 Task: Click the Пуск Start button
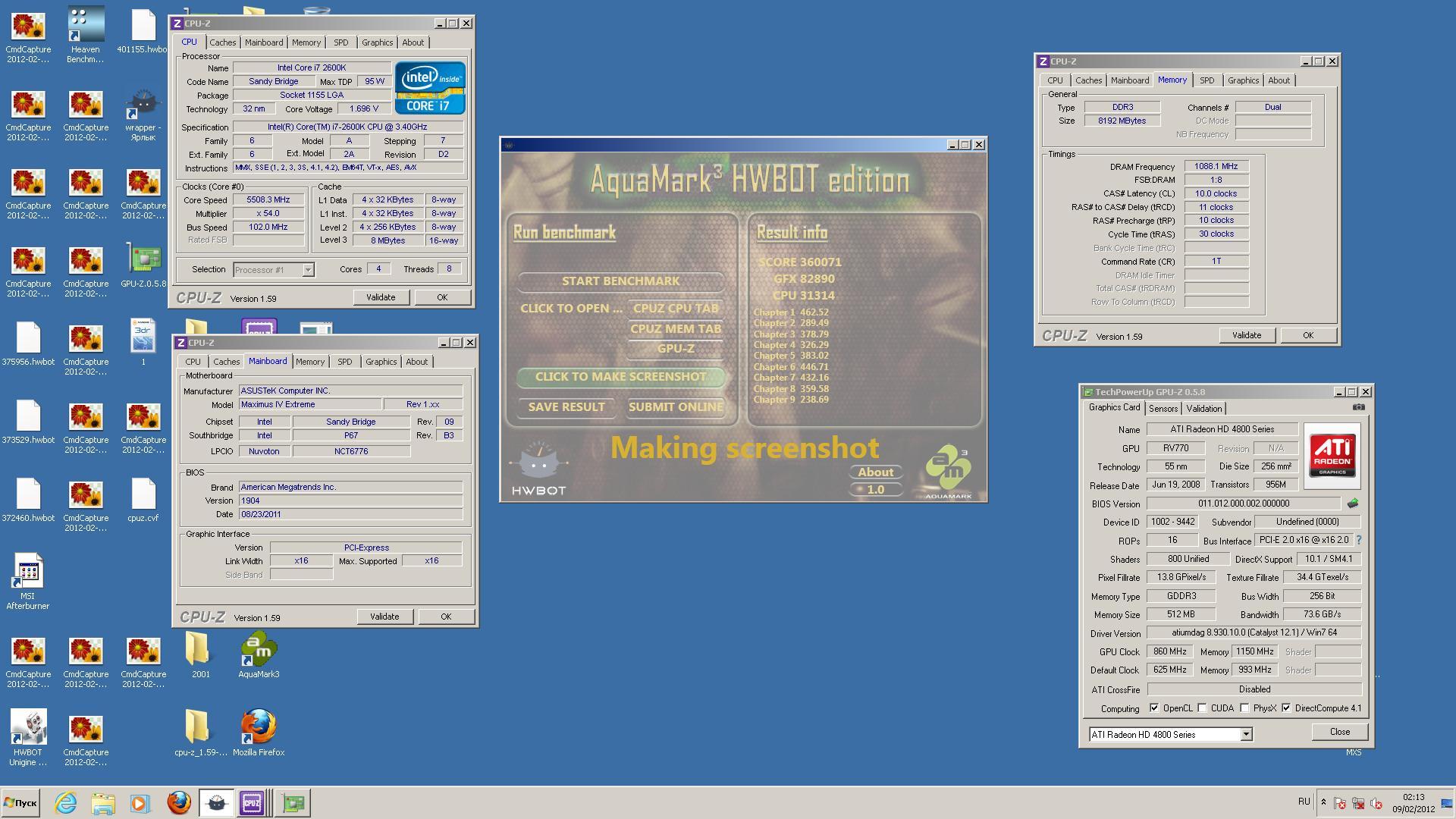pyautogui.click(x=20, y=802)
